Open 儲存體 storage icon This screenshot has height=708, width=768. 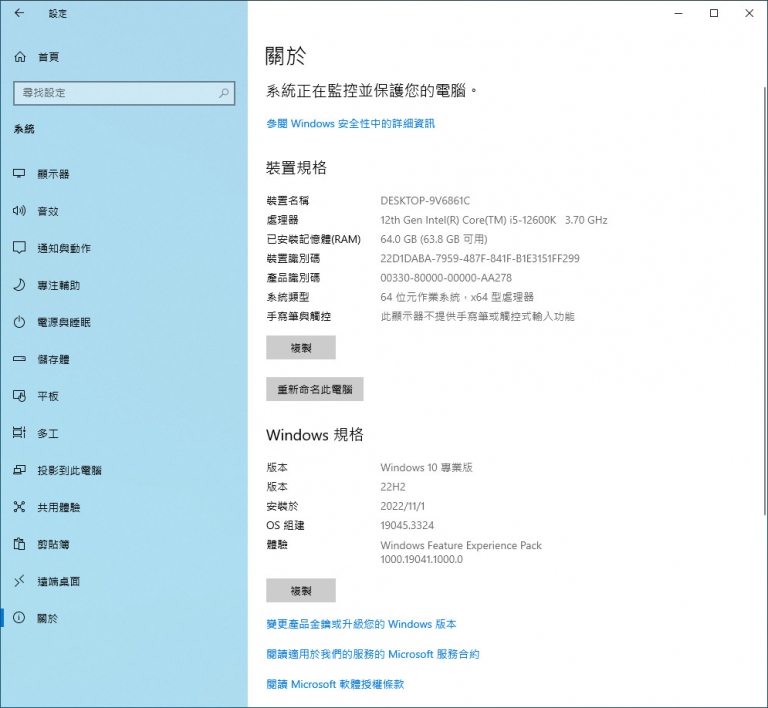(19, 359)
